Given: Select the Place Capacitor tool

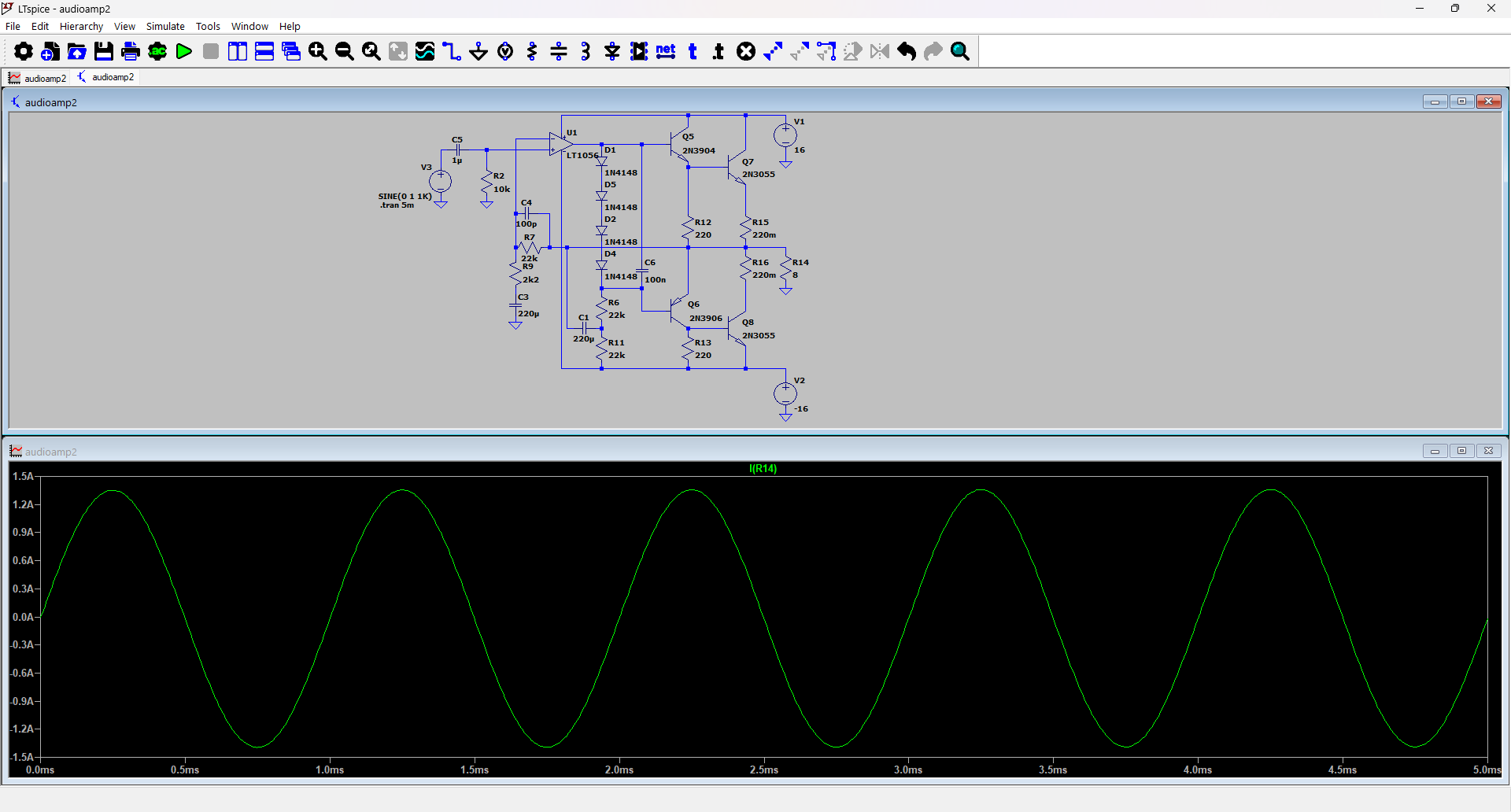Looking at the screenshot, I should click(559, 51).
